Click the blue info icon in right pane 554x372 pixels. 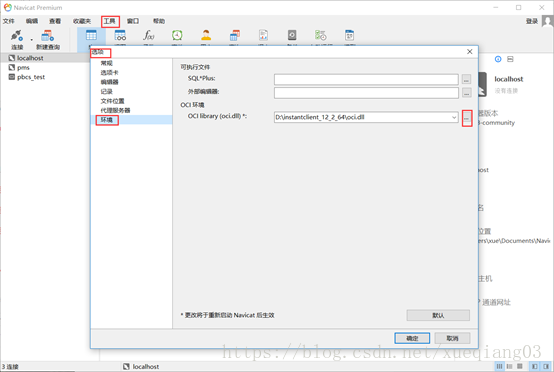coord(498,59)
